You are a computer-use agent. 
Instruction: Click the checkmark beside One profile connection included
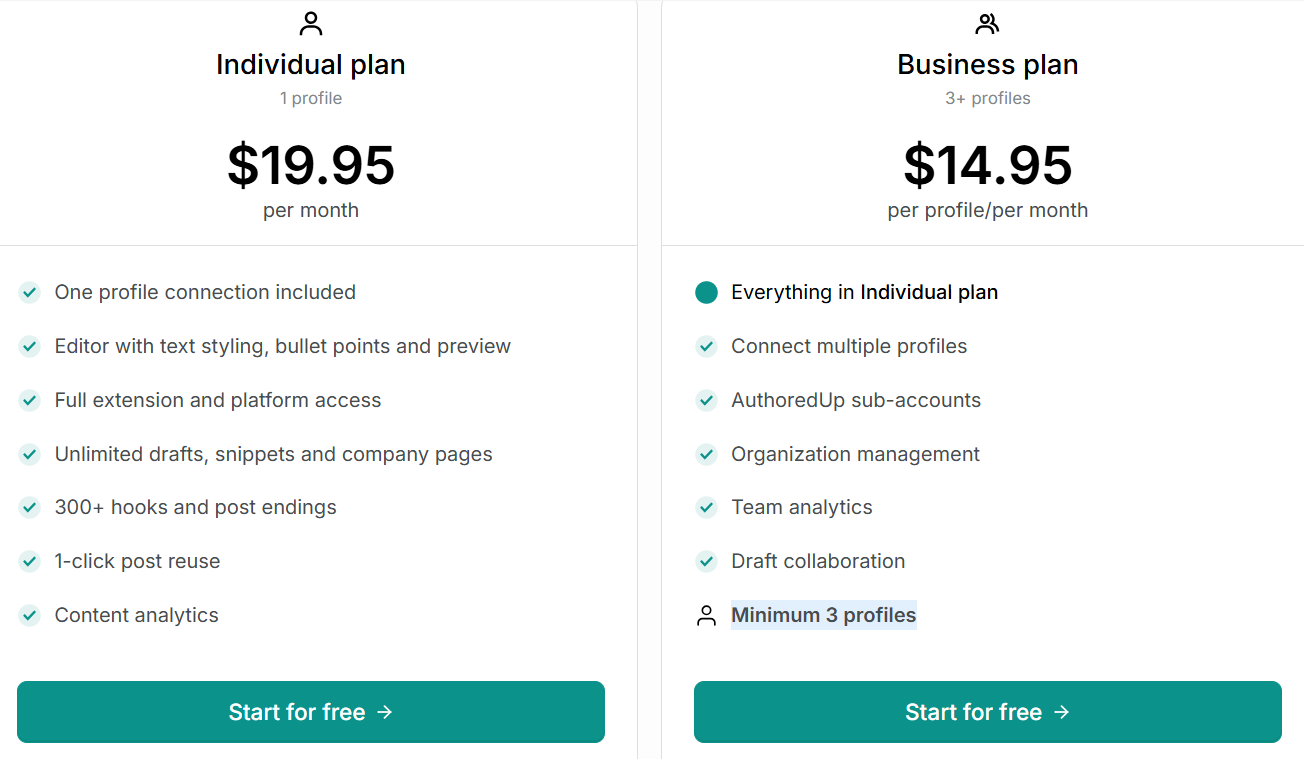click(29, 292)
